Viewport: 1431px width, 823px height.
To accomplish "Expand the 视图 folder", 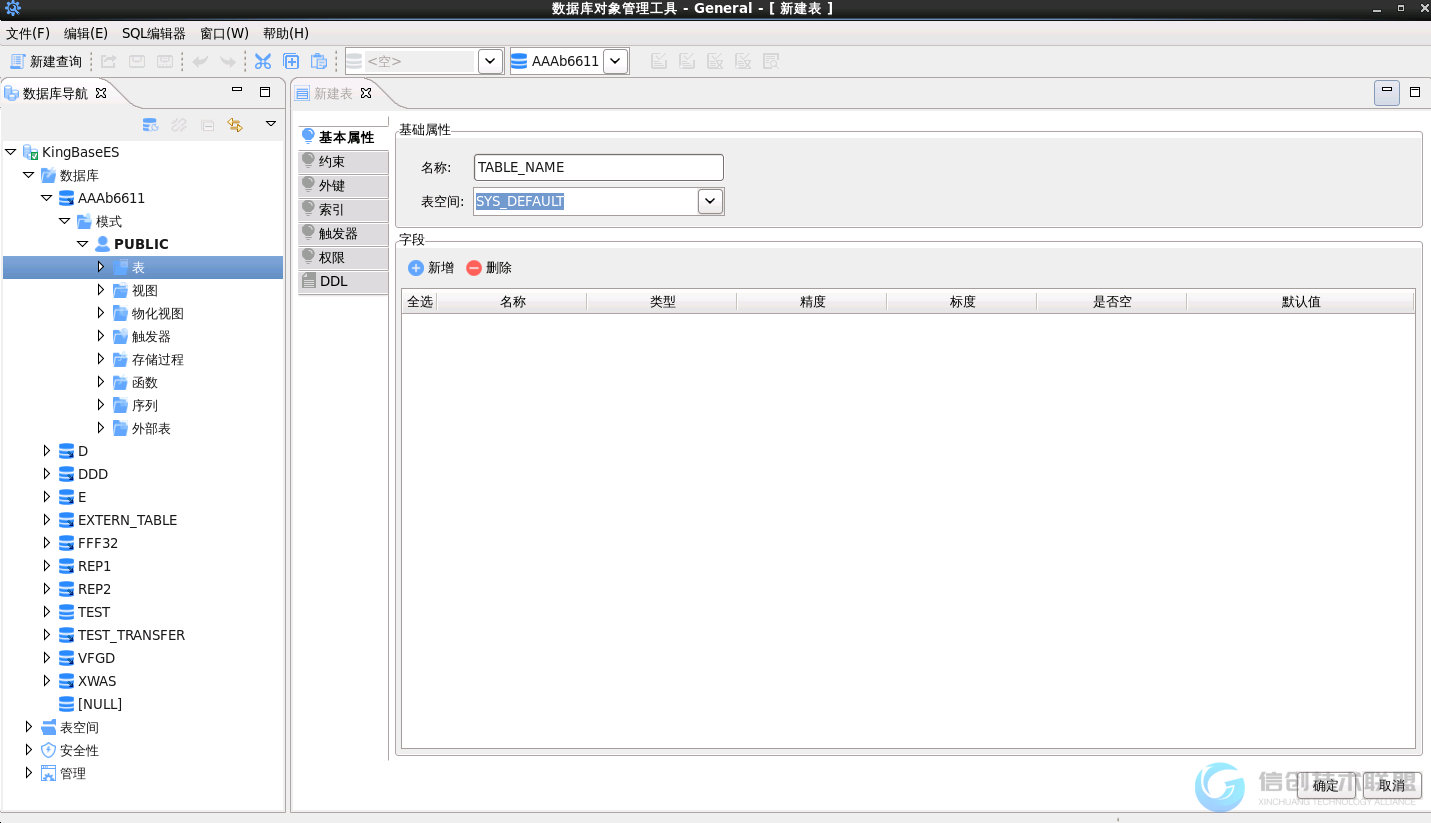I will pyautogui.click(x=101, y=290).
